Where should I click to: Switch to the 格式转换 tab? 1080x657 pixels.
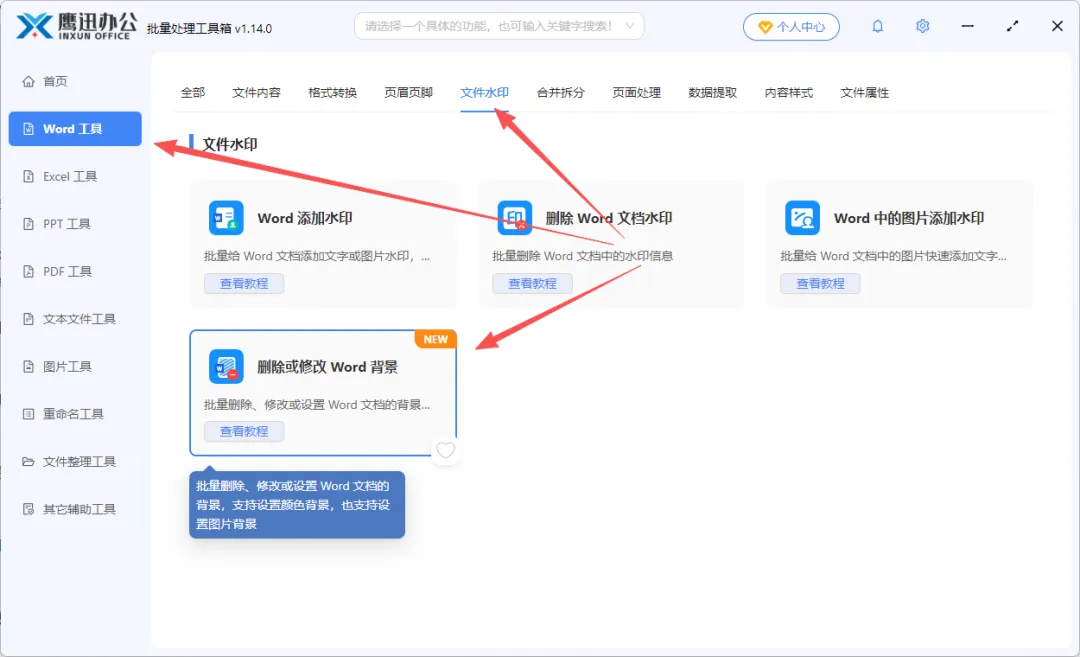[333, 92]
